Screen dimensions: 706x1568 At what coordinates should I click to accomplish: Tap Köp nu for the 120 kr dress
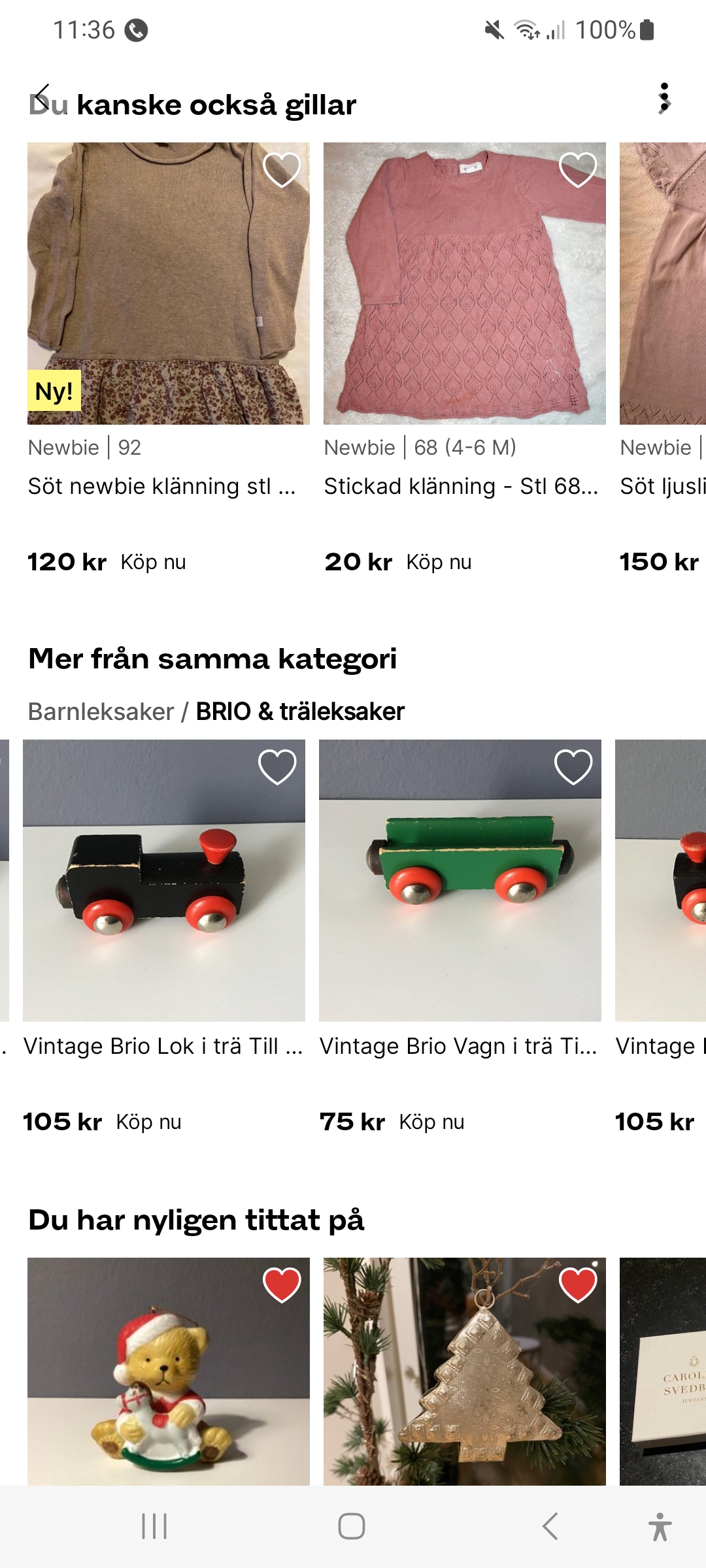(153, 563)
